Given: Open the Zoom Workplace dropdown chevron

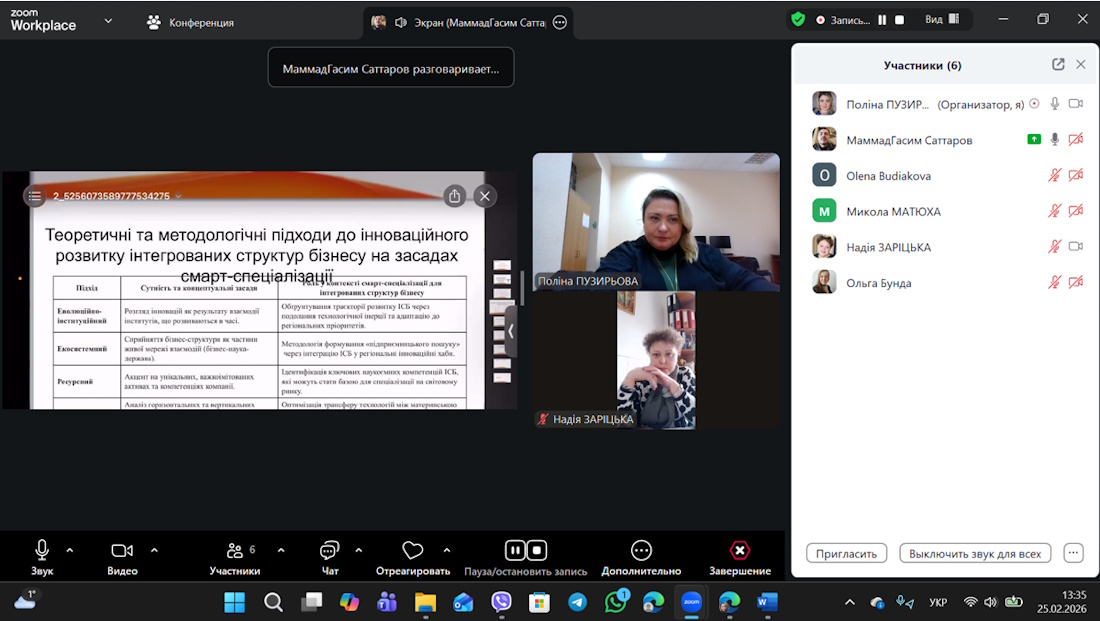Looking at the screenshot, I should [x=108, y=20].
